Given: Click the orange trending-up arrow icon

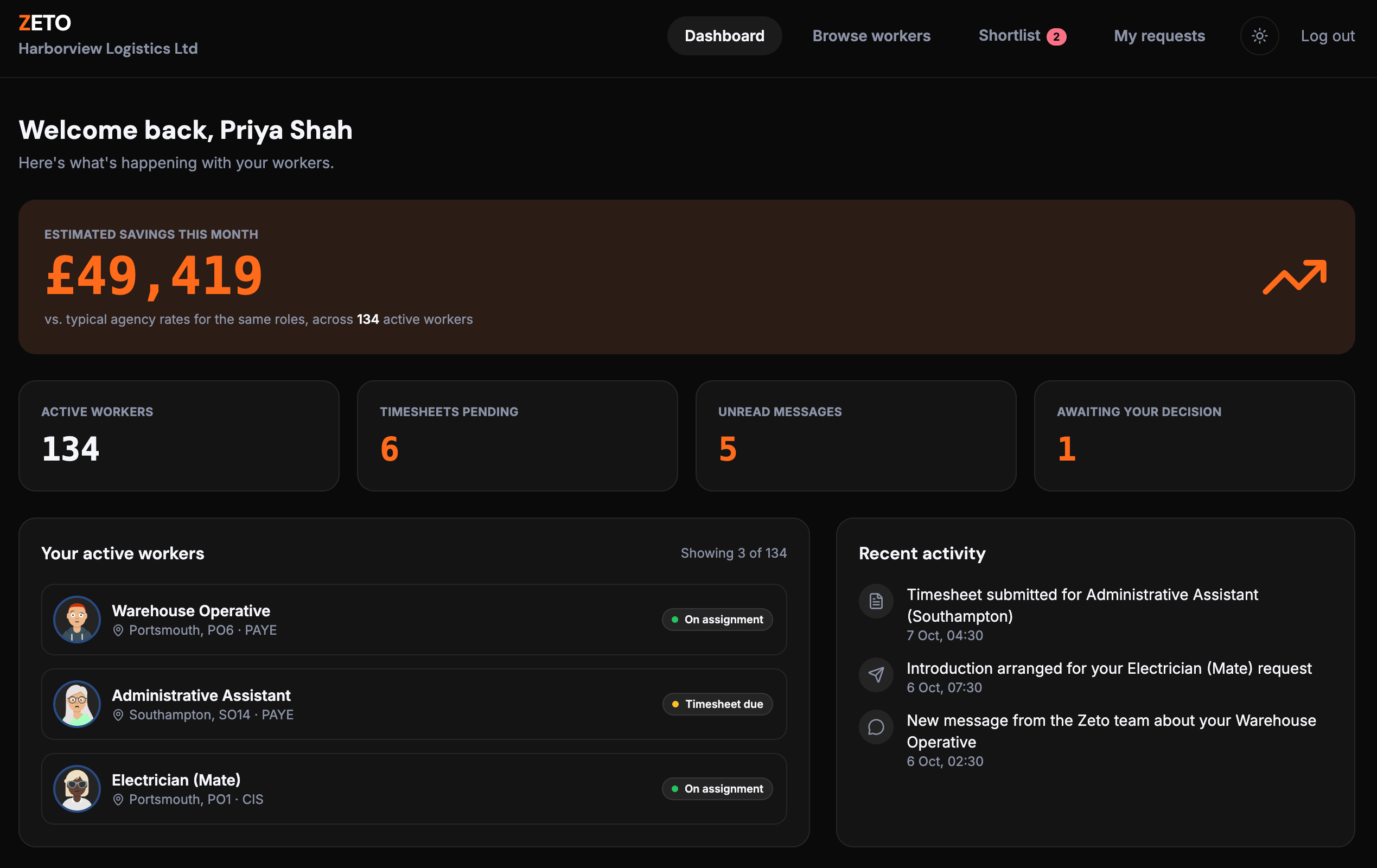Looking at the screenshot, I should [x=1294, y=277].
